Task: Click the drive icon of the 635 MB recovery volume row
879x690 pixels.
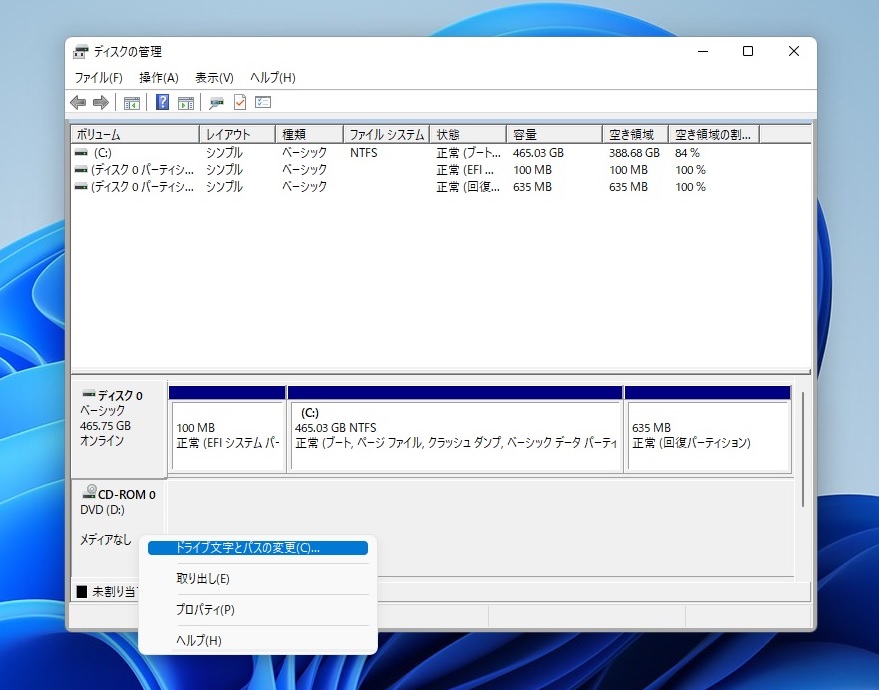Action: click(81, 187)
